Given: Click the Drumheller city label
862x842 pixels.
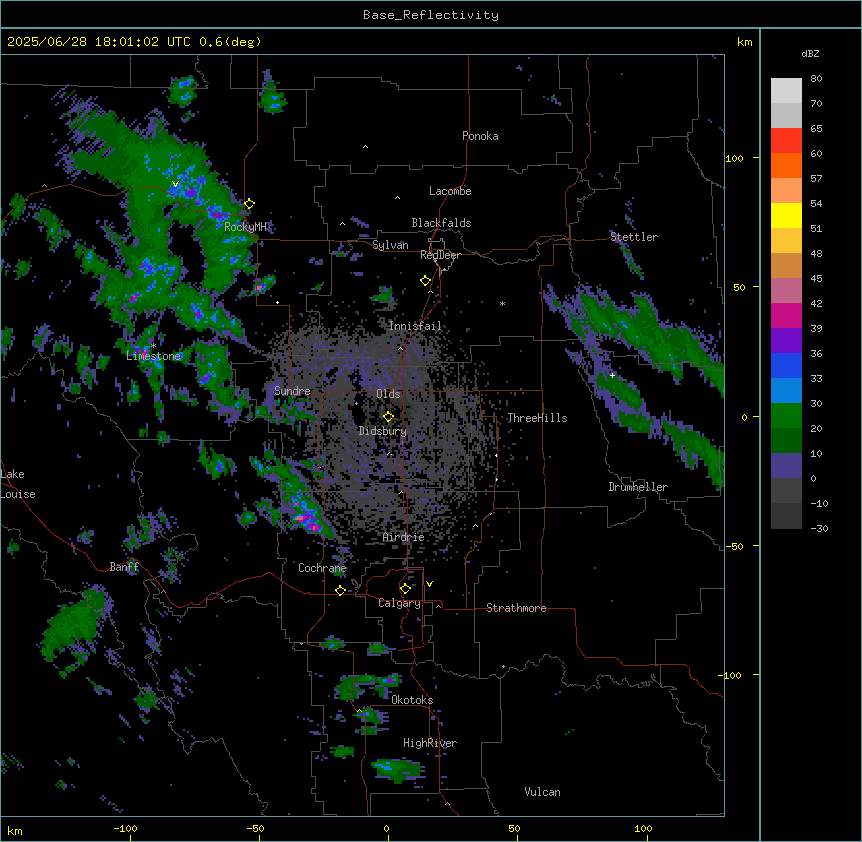Looking at the screenshot, I should coord(638,487).
